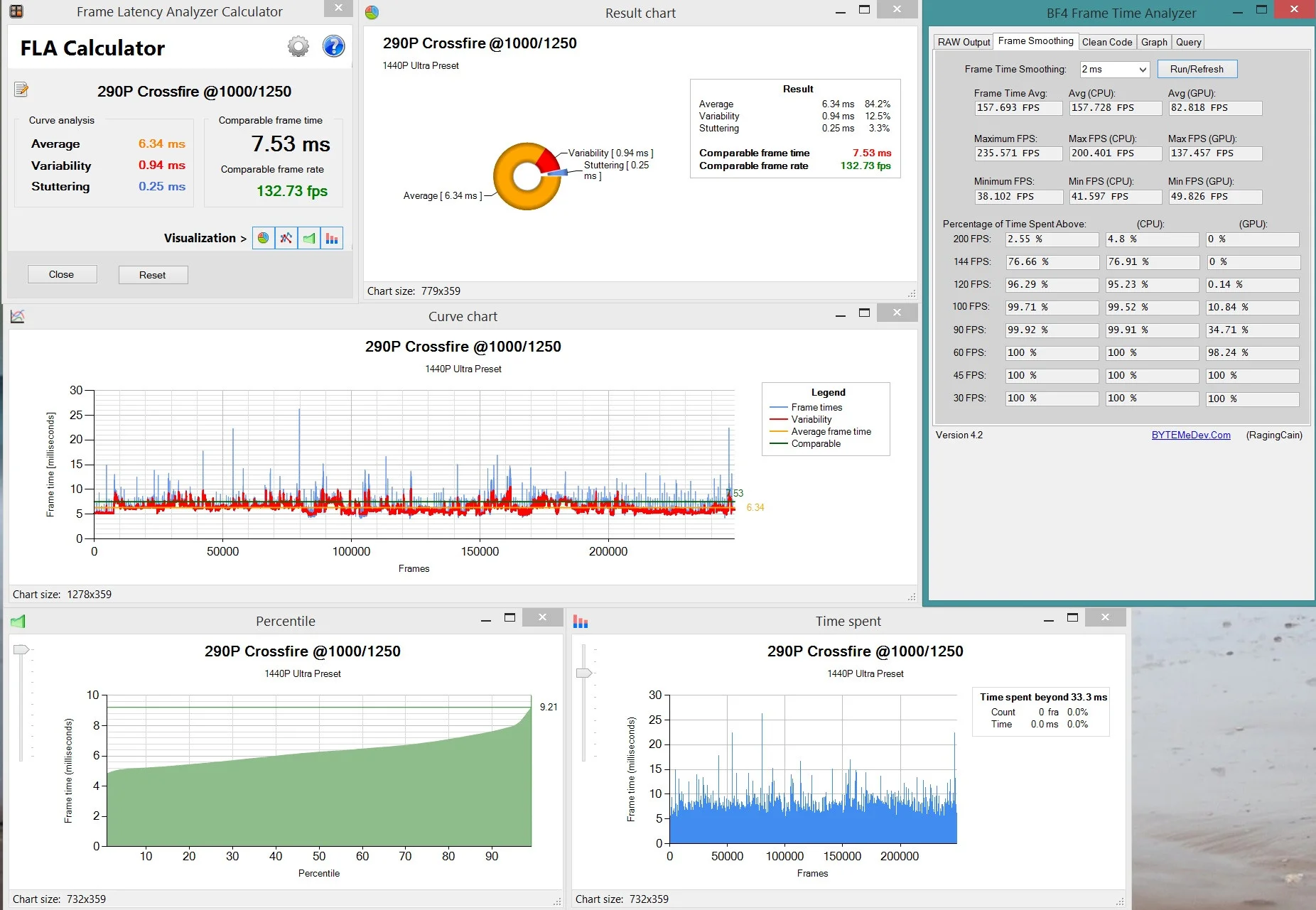
Task: Open the BYTEMeDev.Com link
Action: (1191, 435)
